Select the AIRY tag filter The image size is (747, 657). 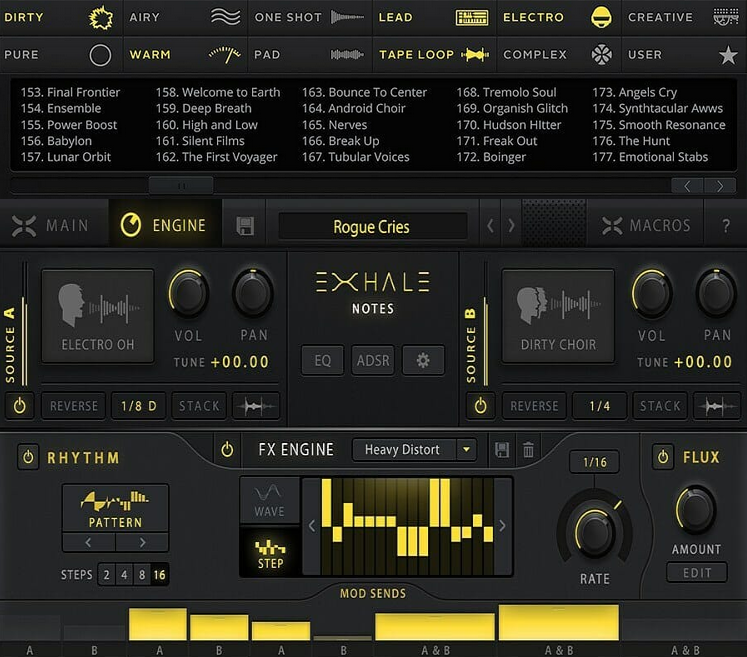185,18
